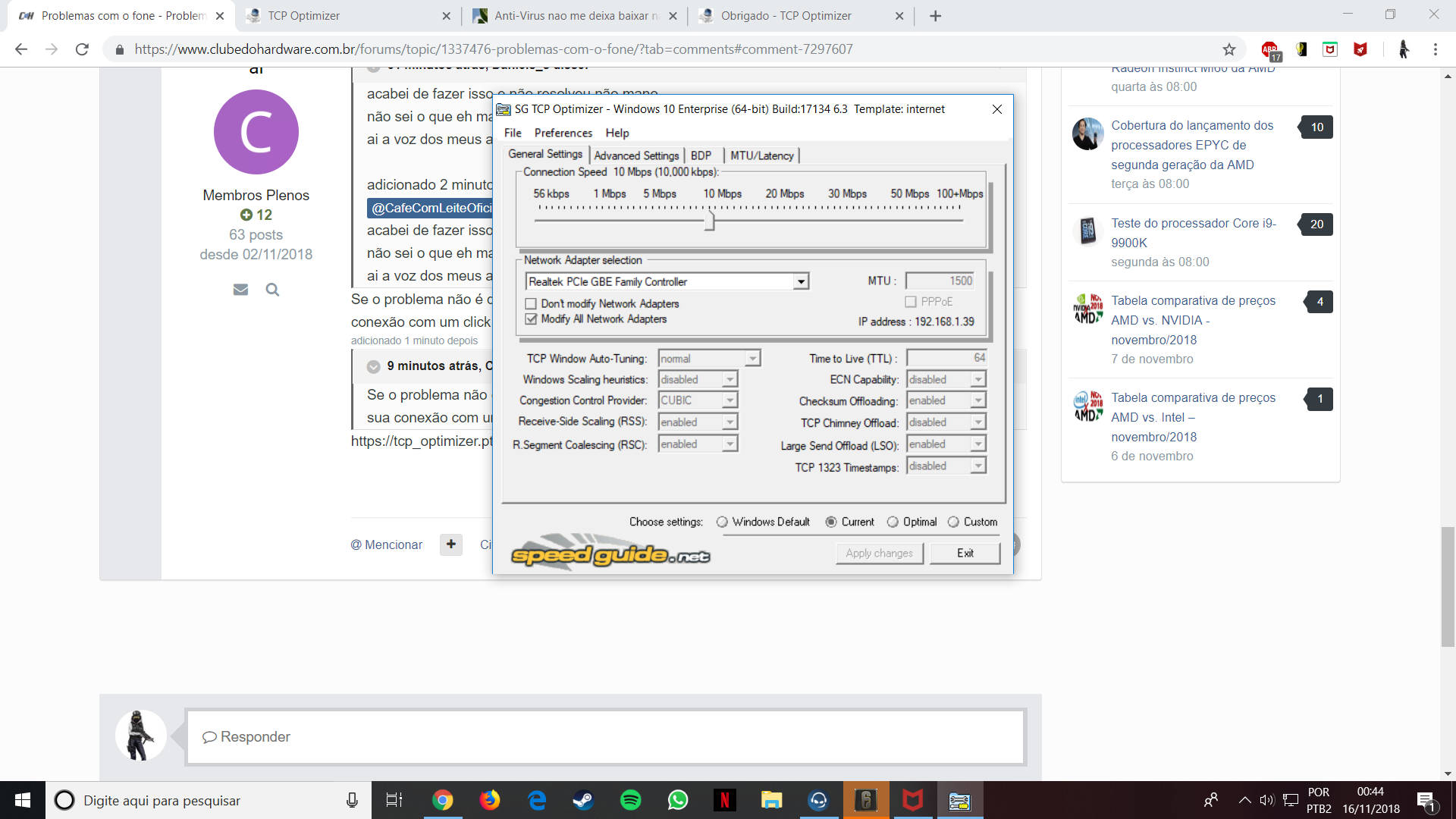Open the File menu in TCP Optimizer
This screenshot has height=819, width=1456.
[x=513, y=133]
